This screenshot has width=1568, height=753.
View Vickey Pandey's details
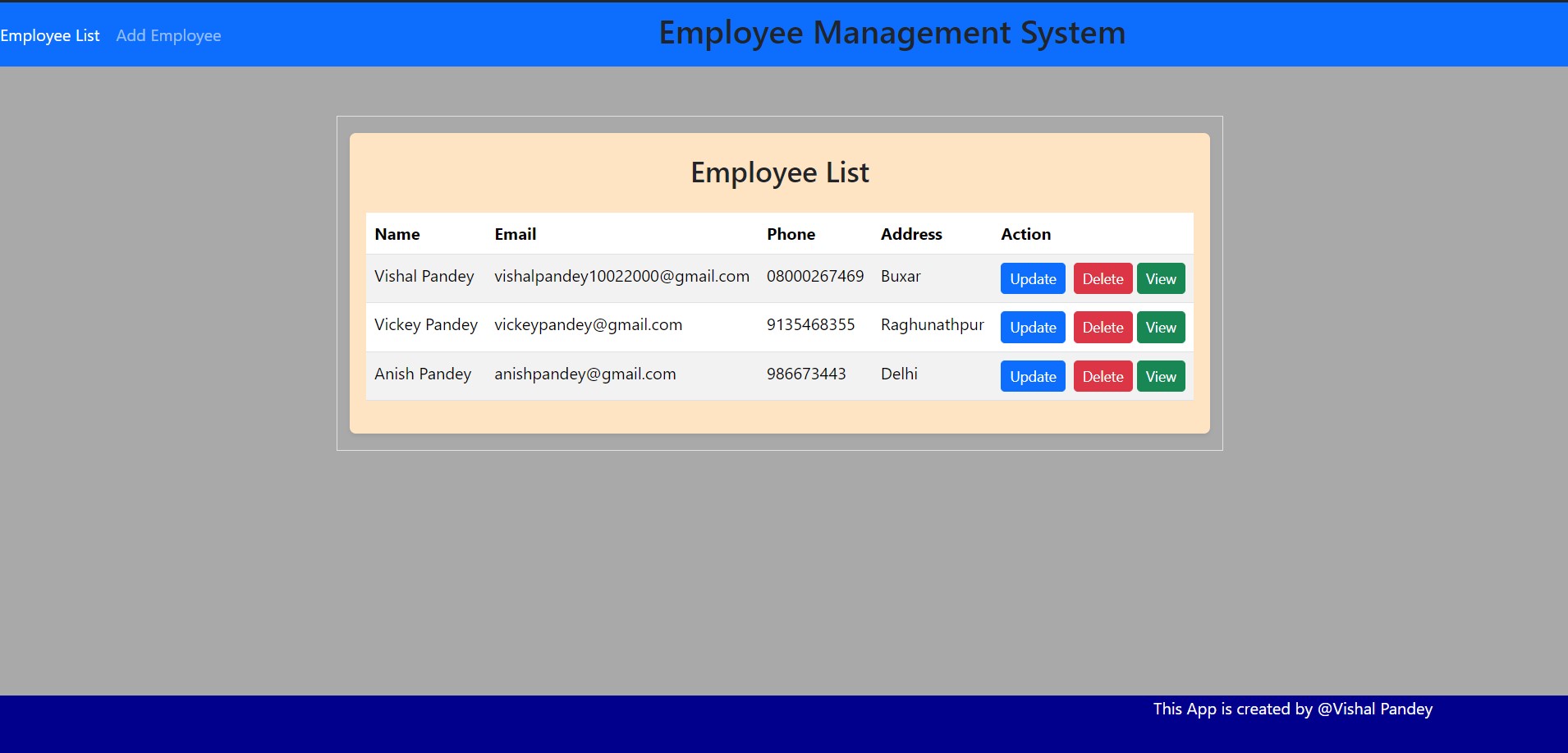click(1161, 327)
